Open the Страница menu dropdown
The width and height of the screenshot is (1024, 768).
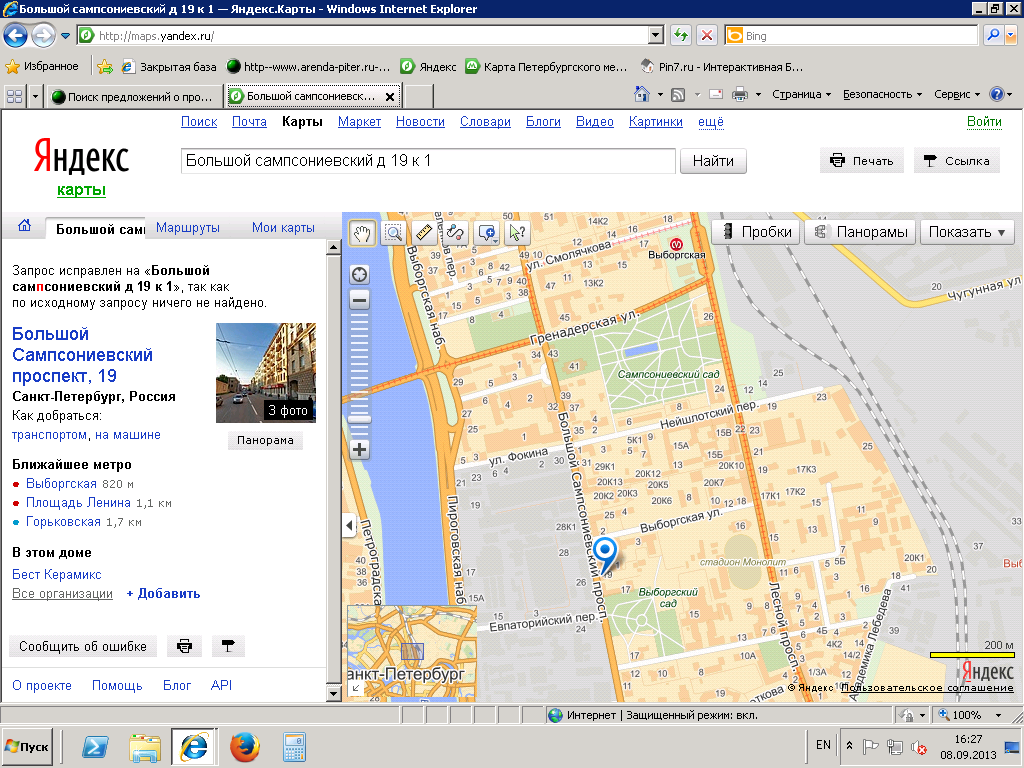801,95
